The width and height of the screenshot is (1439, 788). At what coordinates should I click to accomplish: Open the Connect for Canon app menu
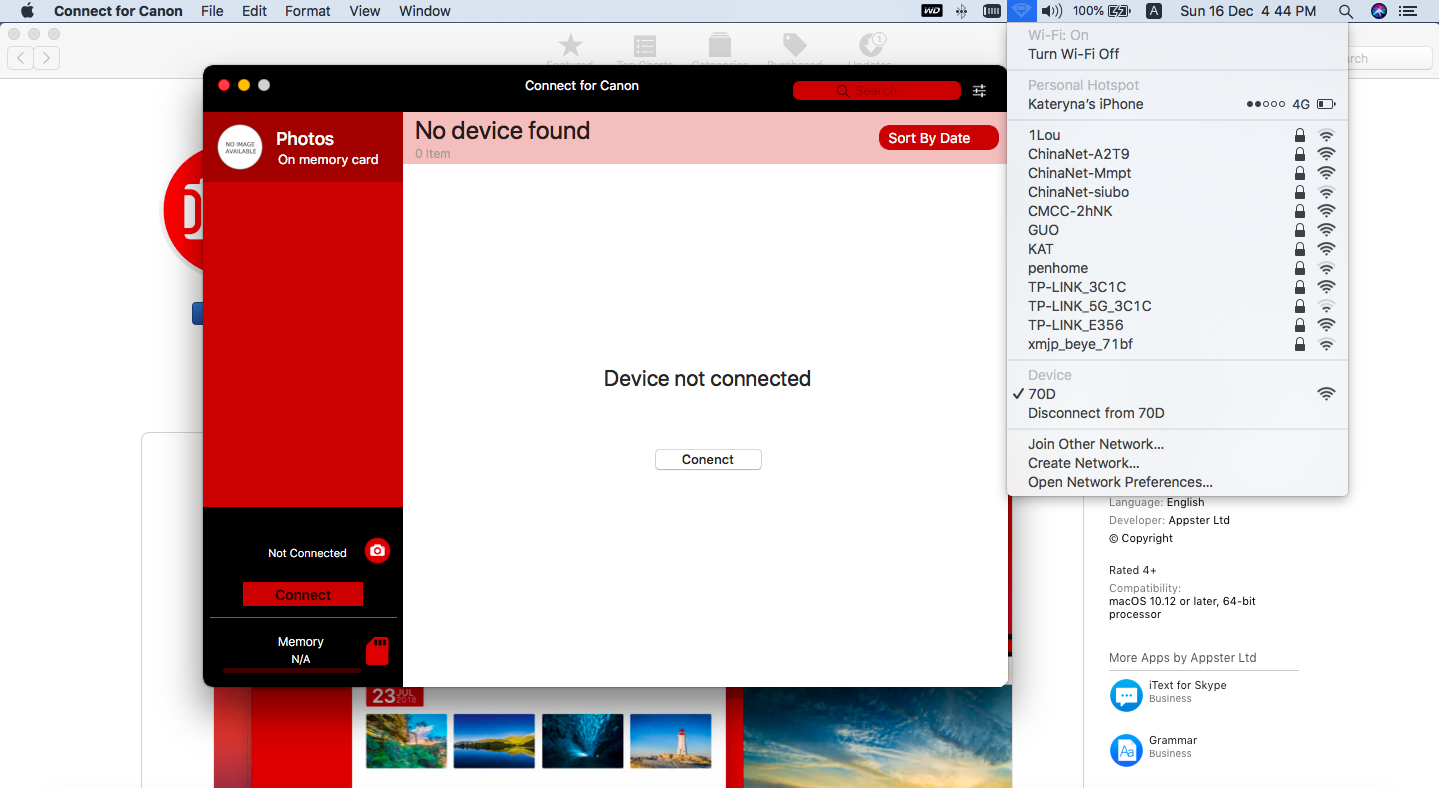(x=118, y=11)
